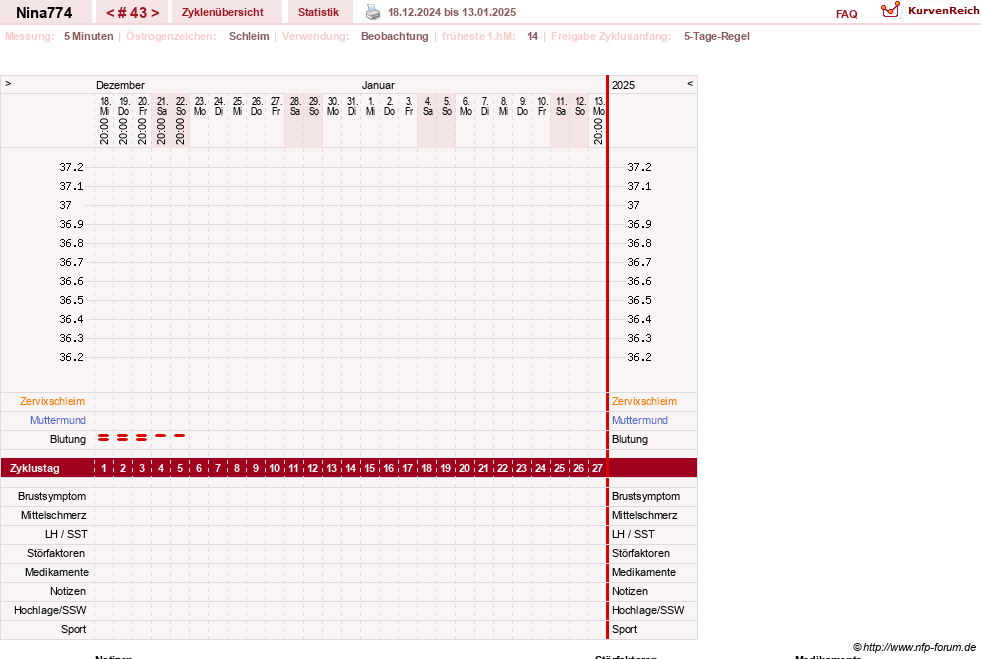981x659 pixels.
Task: Open the Statistik tab
Action: 318,12
